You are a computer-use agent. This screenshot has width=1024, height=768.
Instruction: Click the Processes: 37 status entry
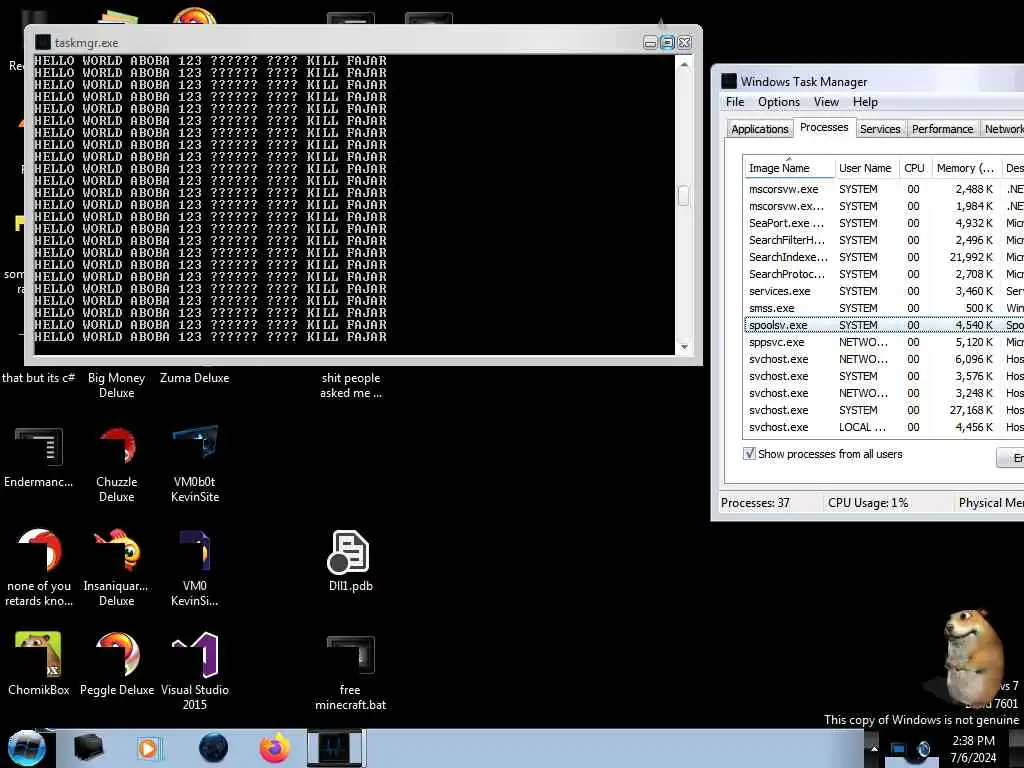pyautogui.click(x=755, y=503)
